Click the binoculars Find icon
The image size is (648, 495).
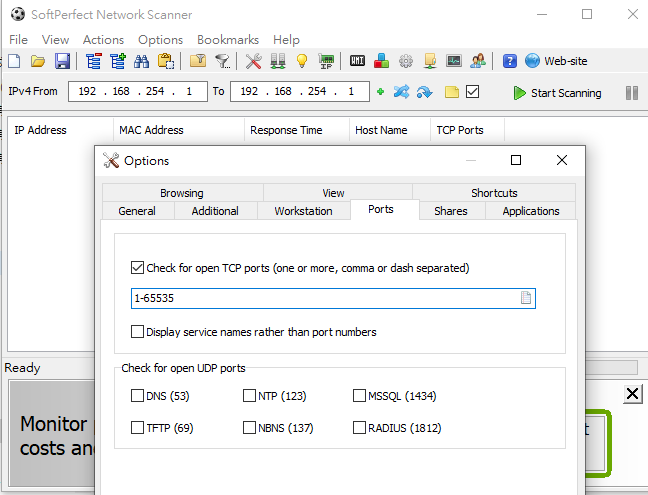click(x=142, y=62)
